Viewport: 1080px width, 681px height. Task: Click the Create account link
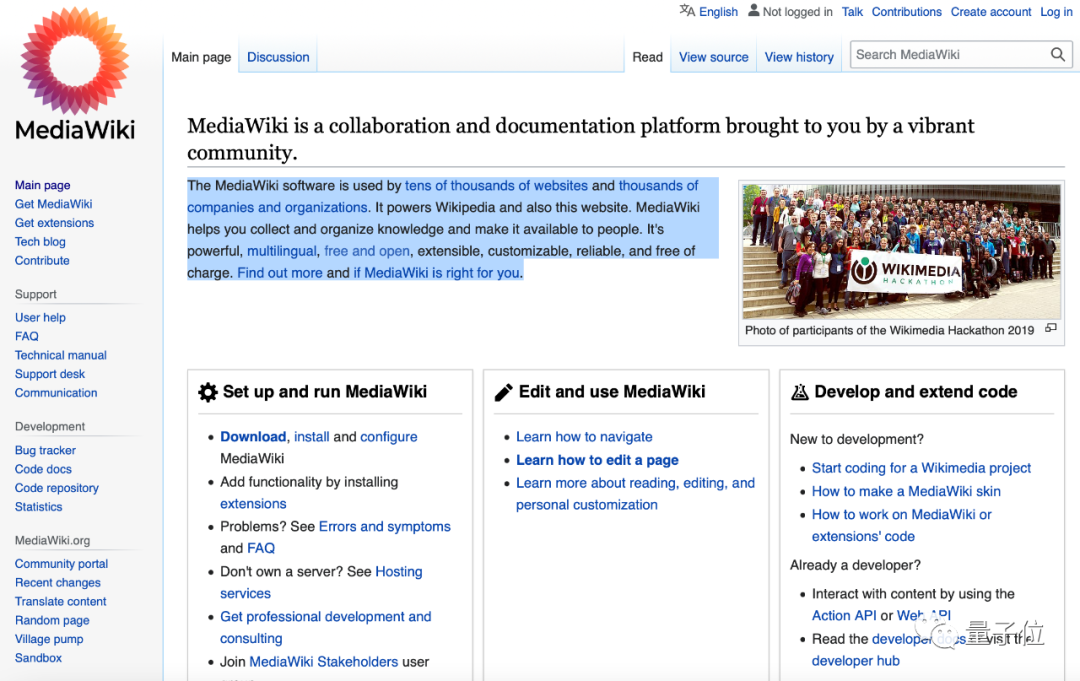tap(990, 12)
